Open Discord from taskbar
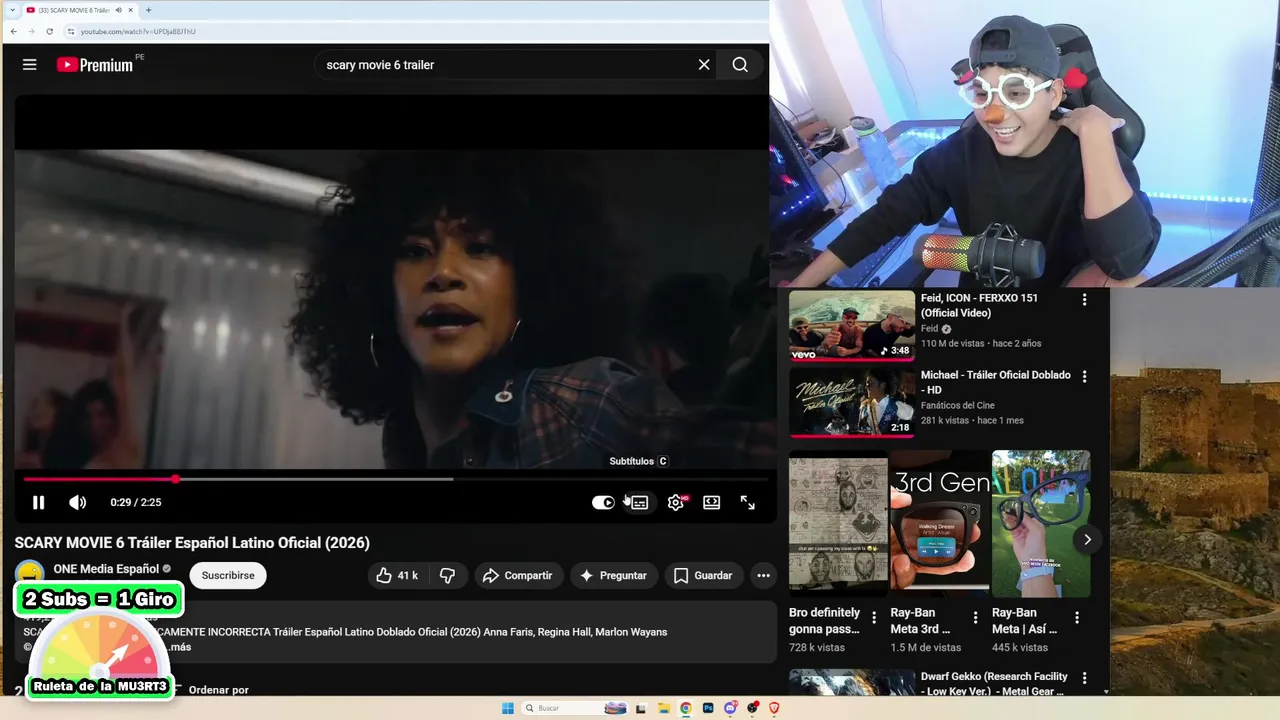 (730, 708)
